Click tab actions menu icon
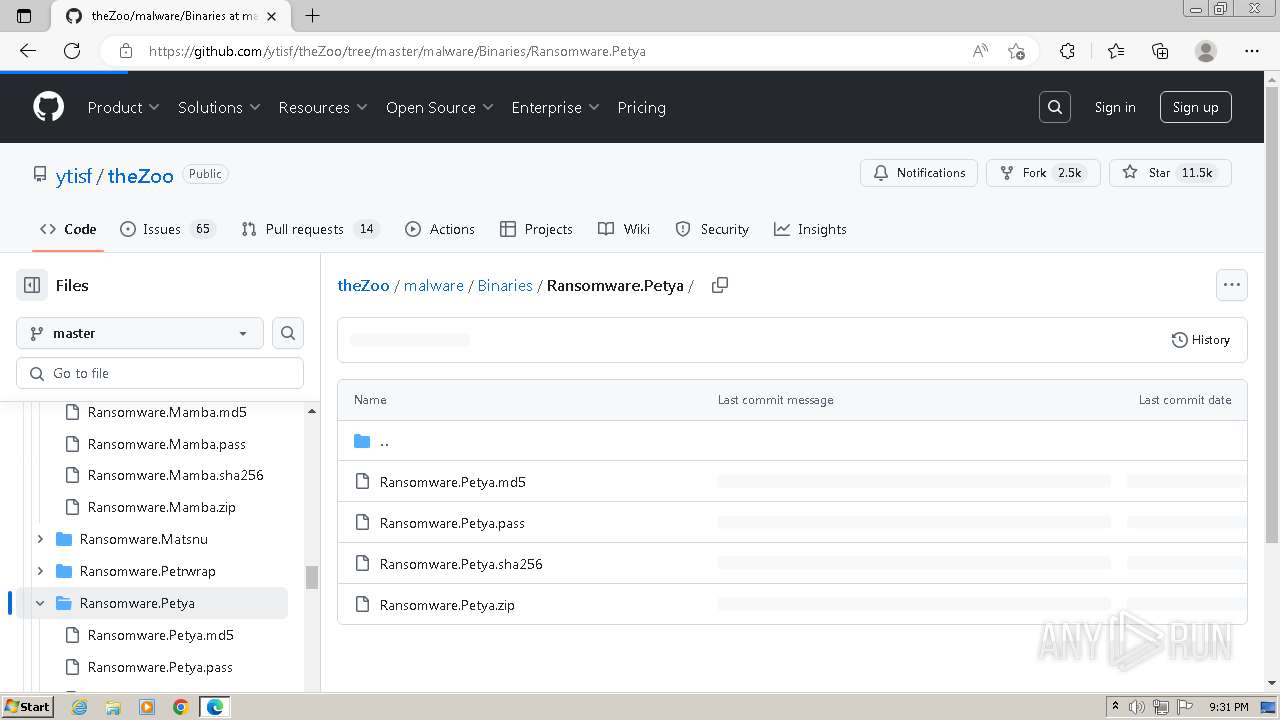Image resolution: width=1280 pixels, height=720 pixels. click(x=24, y=16)
